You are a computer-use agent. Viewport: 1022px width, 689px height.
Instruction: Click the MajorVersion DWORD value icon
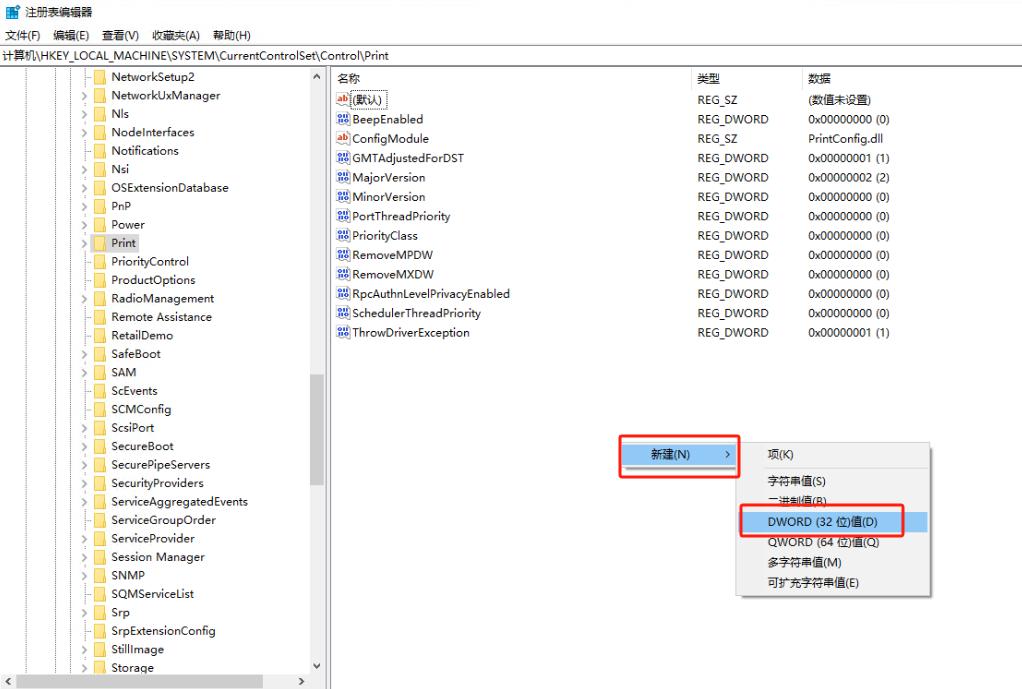pyautogui.click(x=344, y=177)
